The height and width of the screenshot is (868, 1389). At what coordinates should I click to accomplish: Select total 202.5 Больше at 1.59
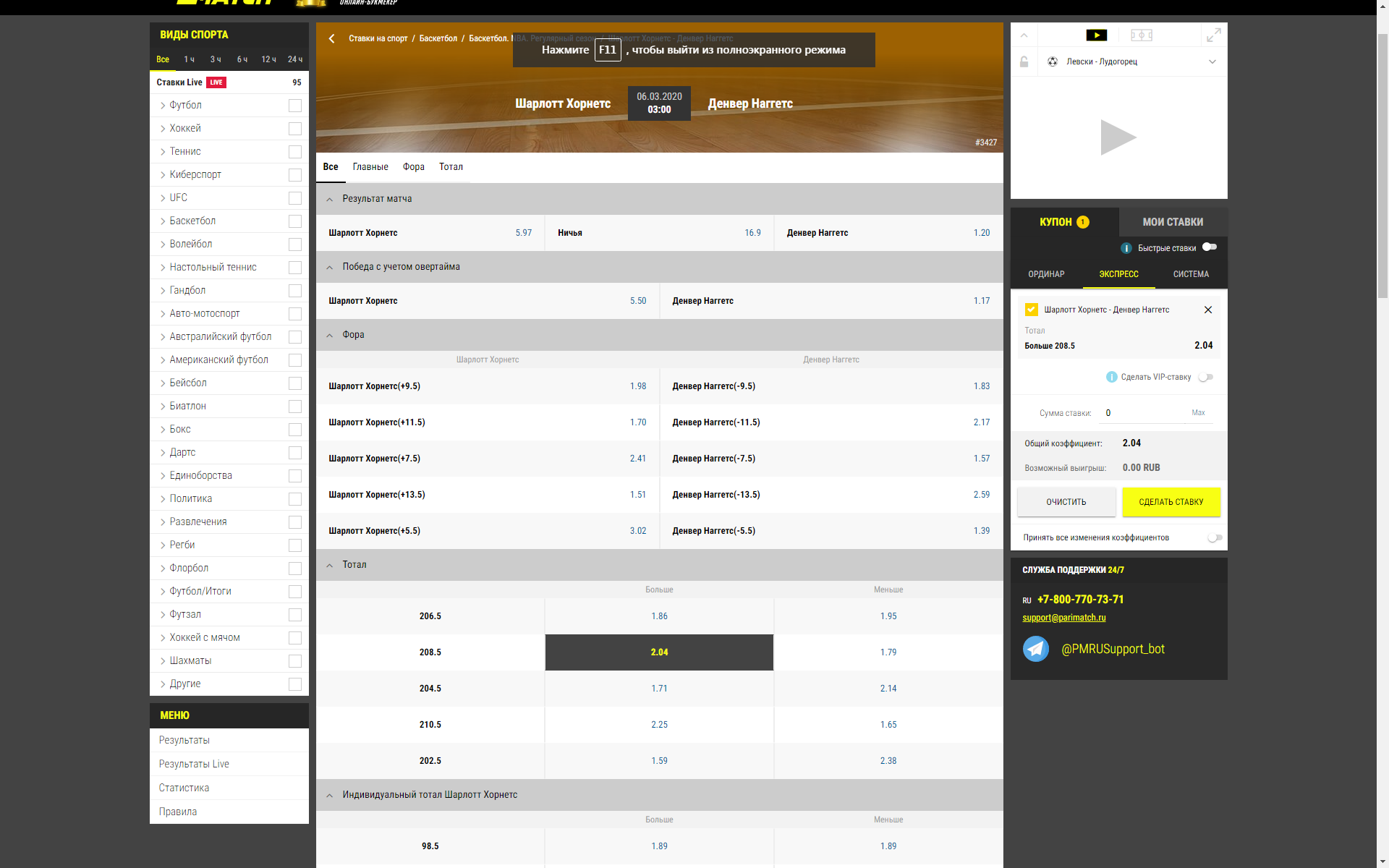coord(659,761)
